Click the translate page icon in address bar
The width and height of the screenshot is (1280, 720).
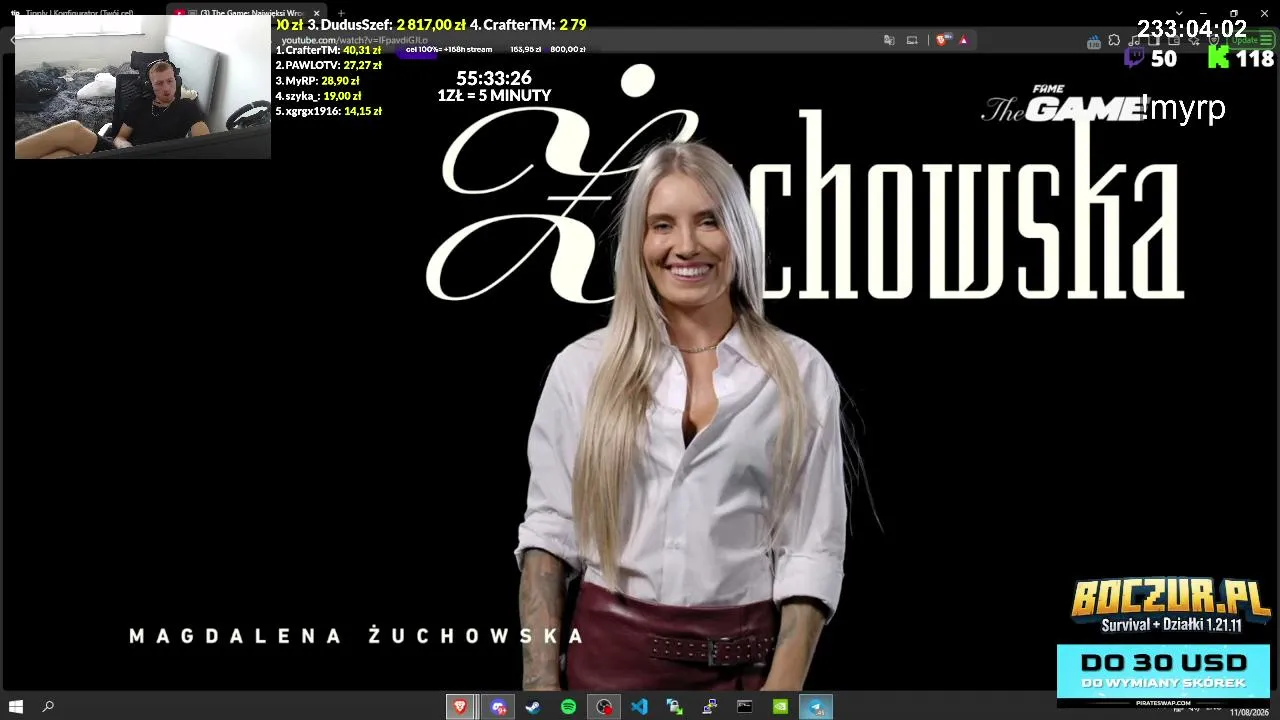pos(889,40)
